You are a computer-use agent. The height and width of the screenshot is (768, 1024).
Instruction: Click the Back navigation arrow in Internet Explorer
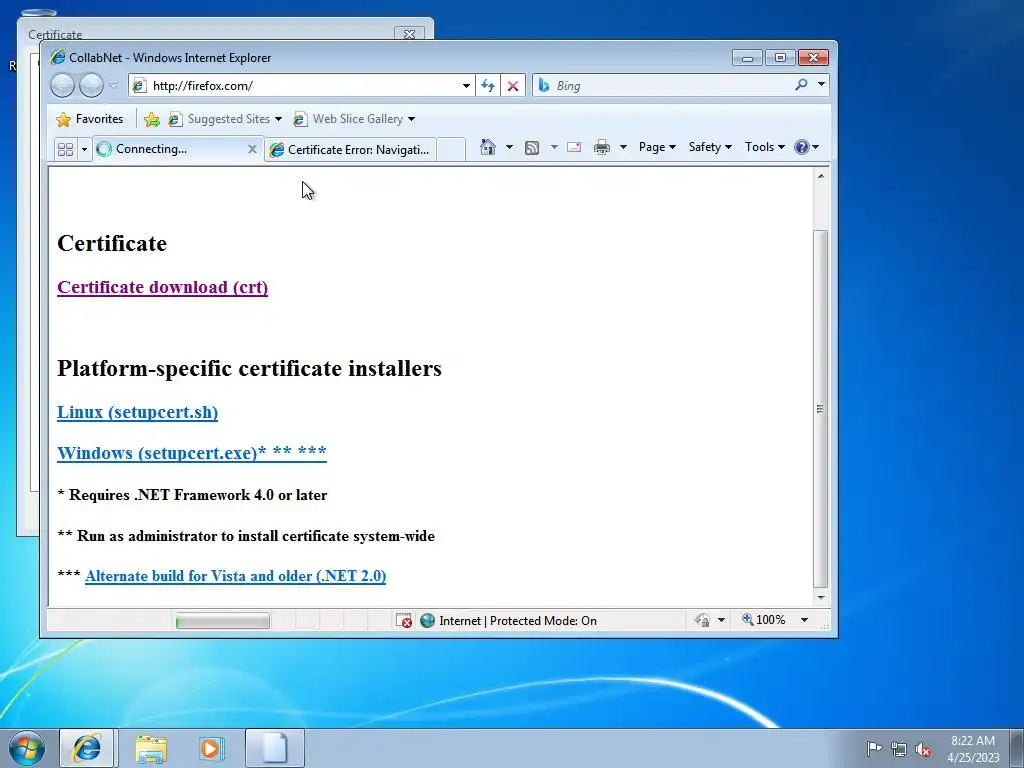tap(63, 86)
